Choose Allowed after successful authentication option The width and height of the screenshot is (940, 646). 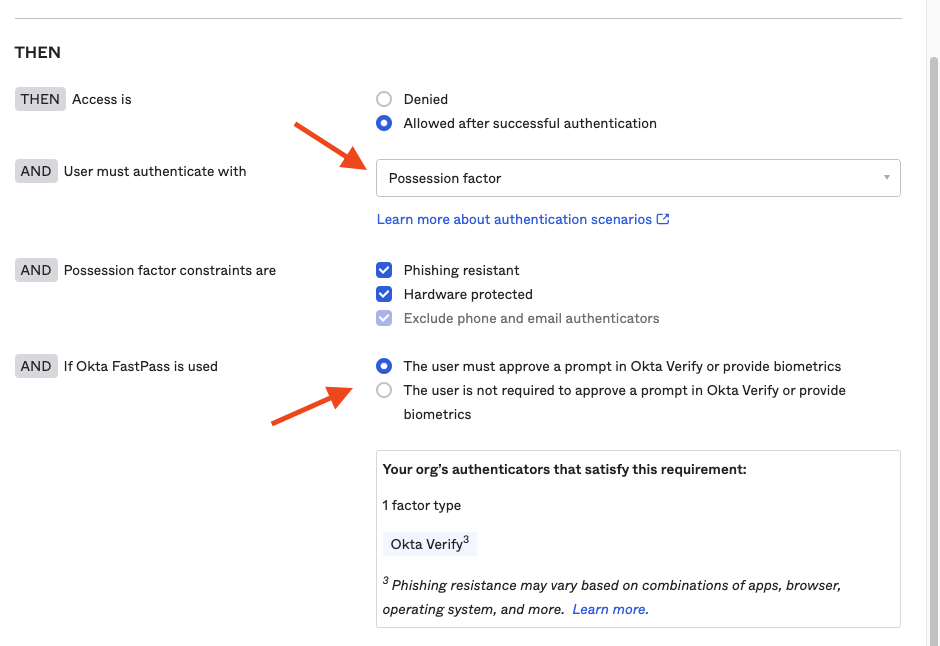384,123
